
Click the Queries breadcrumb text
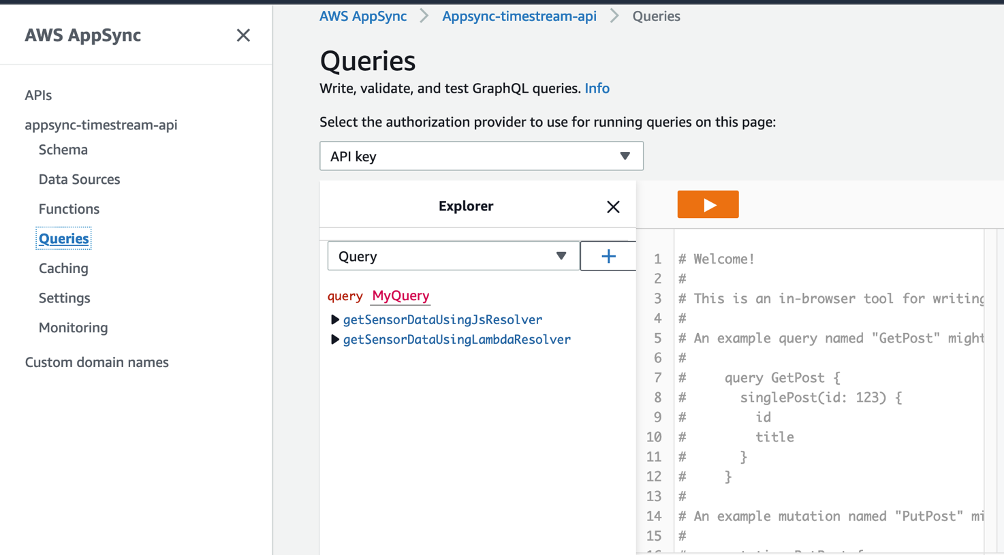click(x=656, y=17)
